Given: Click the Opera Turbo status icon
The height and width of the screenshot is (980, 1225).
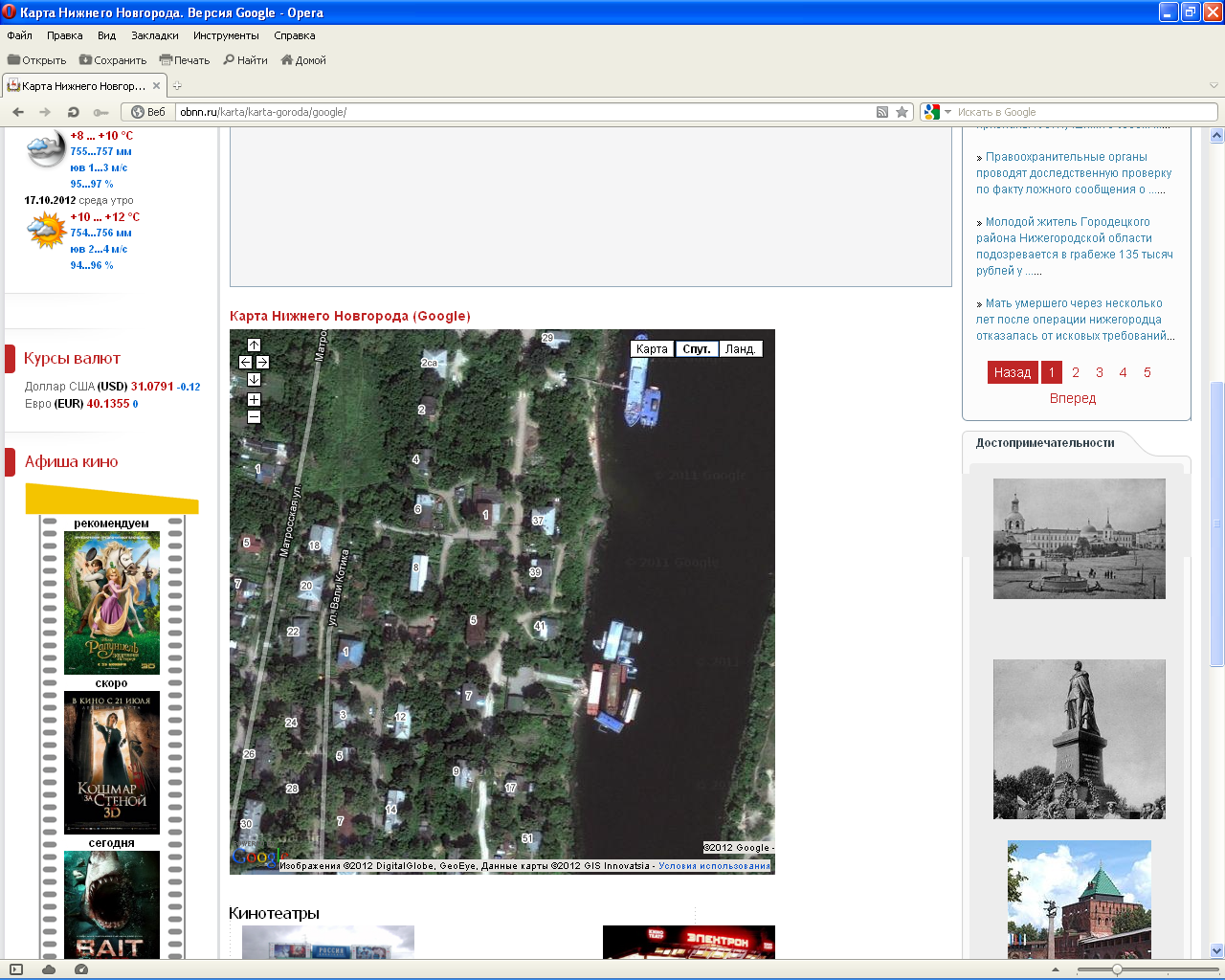Looking at the screenshot, I should click(81, 969).
